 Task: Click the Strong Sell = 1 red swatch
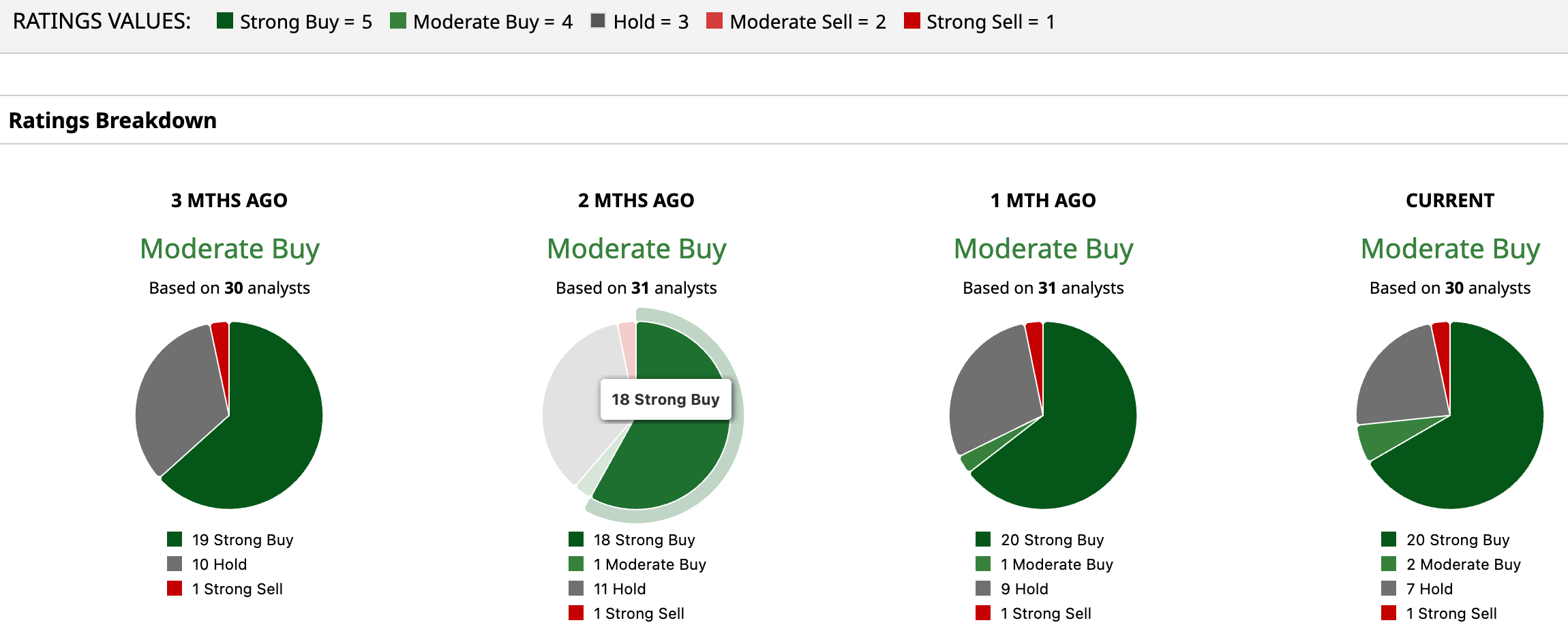[x=911, y=21]
